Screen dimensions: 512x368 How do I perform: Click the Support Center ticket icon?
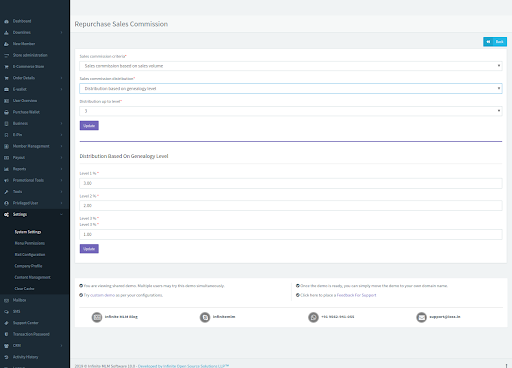click(x=6, y=323)
